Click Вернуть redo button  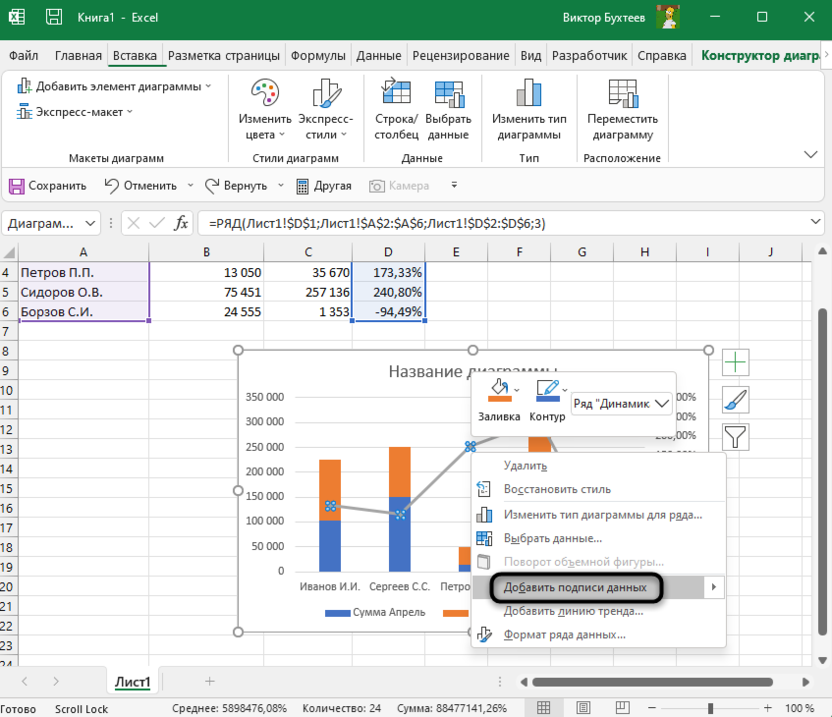[236, 186]
